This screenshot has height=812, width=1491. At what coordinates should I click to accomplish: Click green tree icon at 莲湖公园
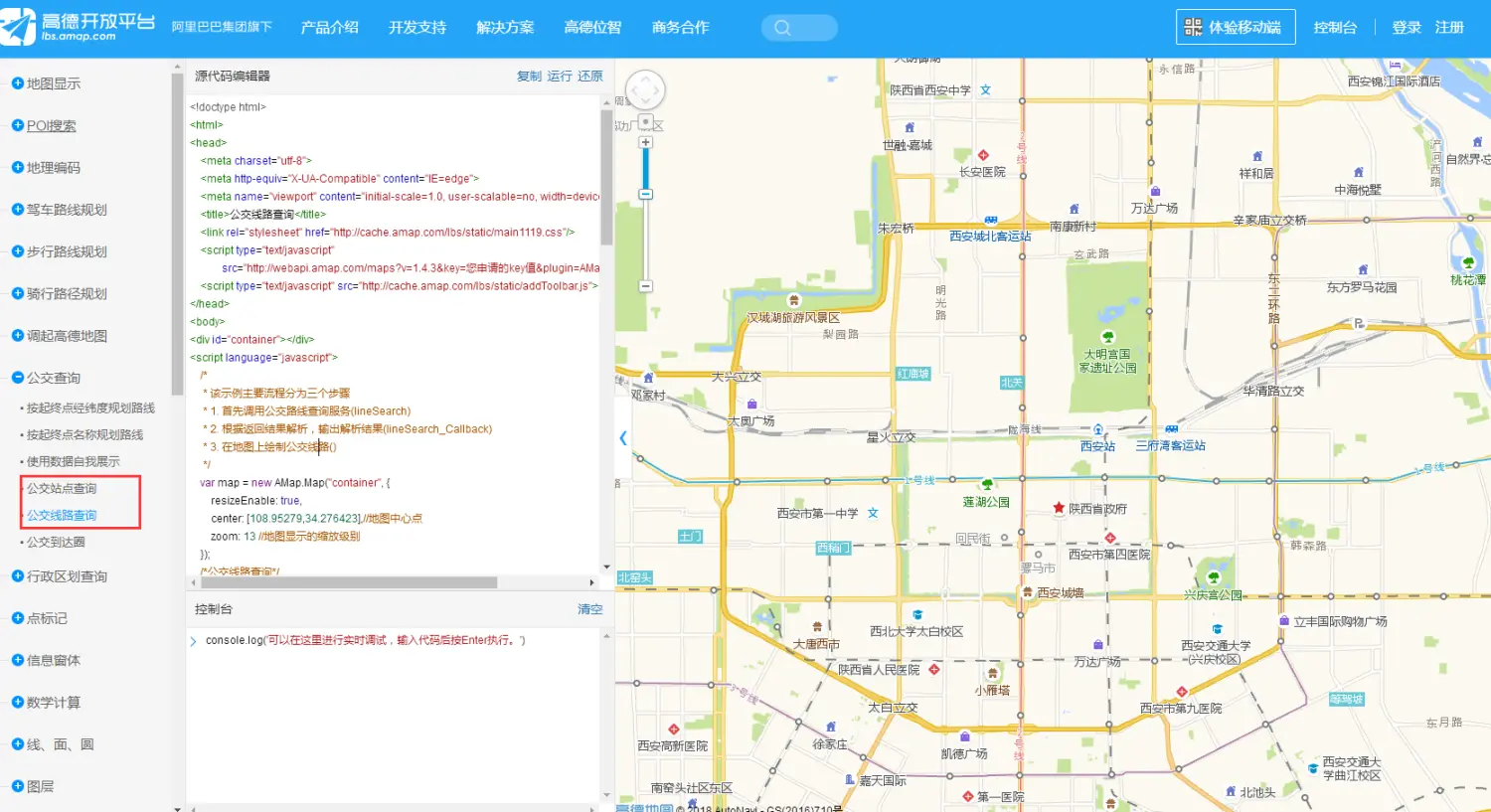(987, 485)
